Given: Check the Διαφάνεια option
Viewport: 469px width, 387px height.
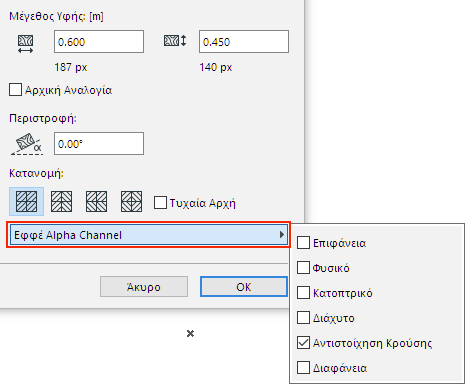Looking at the screenshot, I should pyautogui.click(x=303, y=368).
